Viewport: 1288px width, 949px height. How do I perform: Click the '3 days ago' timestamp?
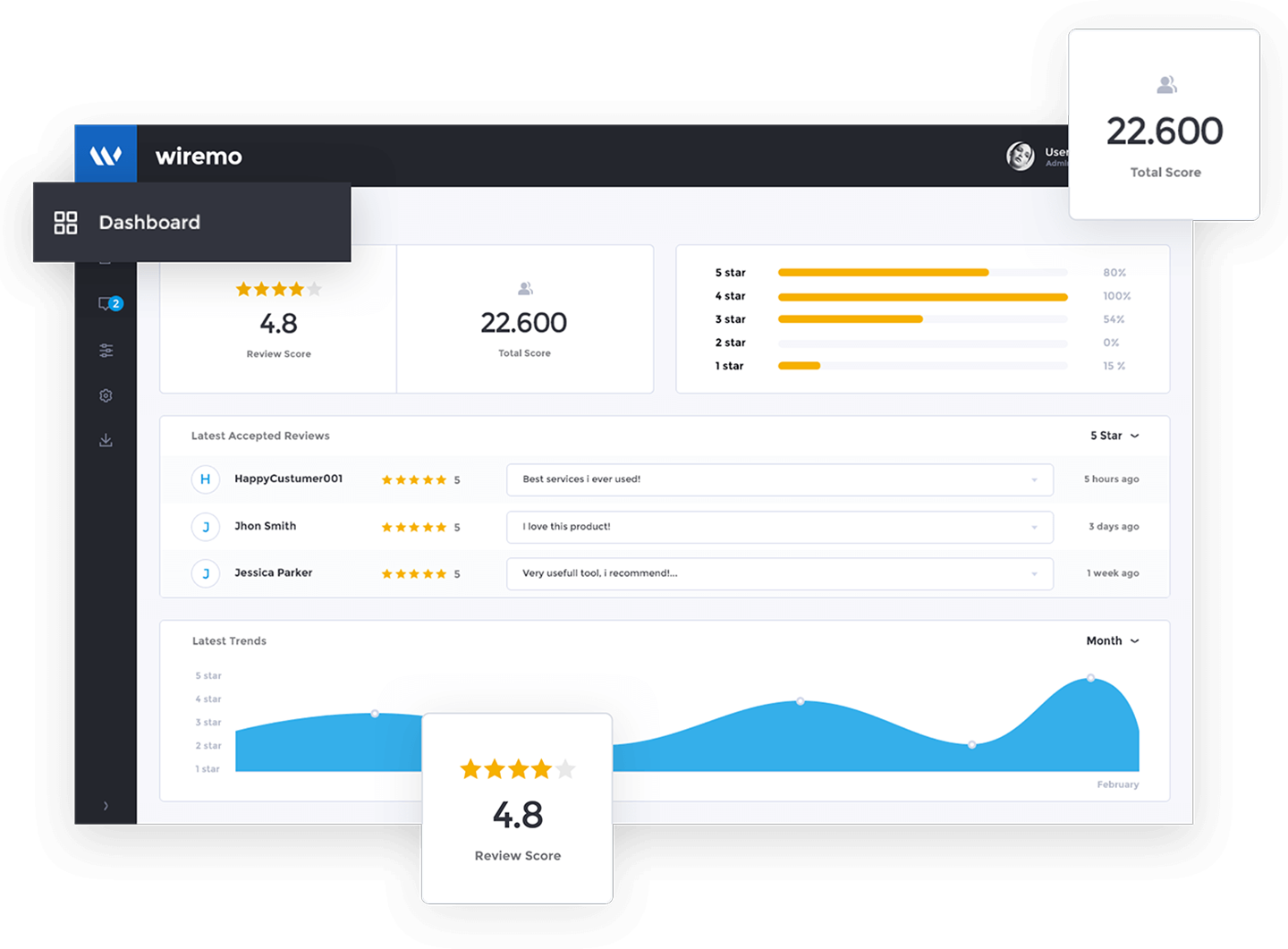pos(1114,527)
